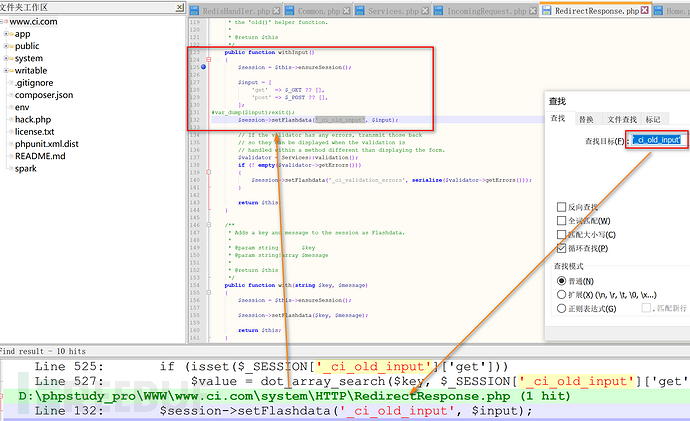Collapse the www.ci.com root folder node
690x421 pixels.
(x=2, y=22)
